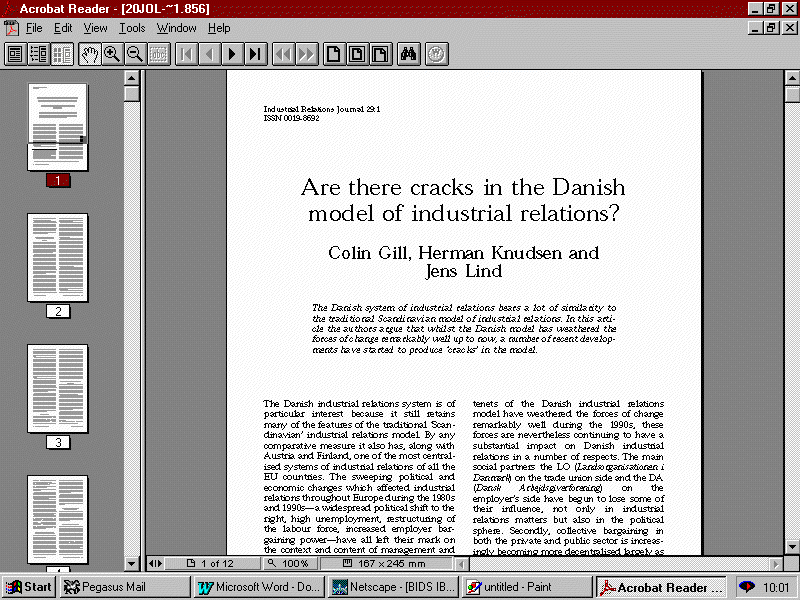Switch to Netscape window in taskbar
The image size is (800, 600).
click(393, 587)
